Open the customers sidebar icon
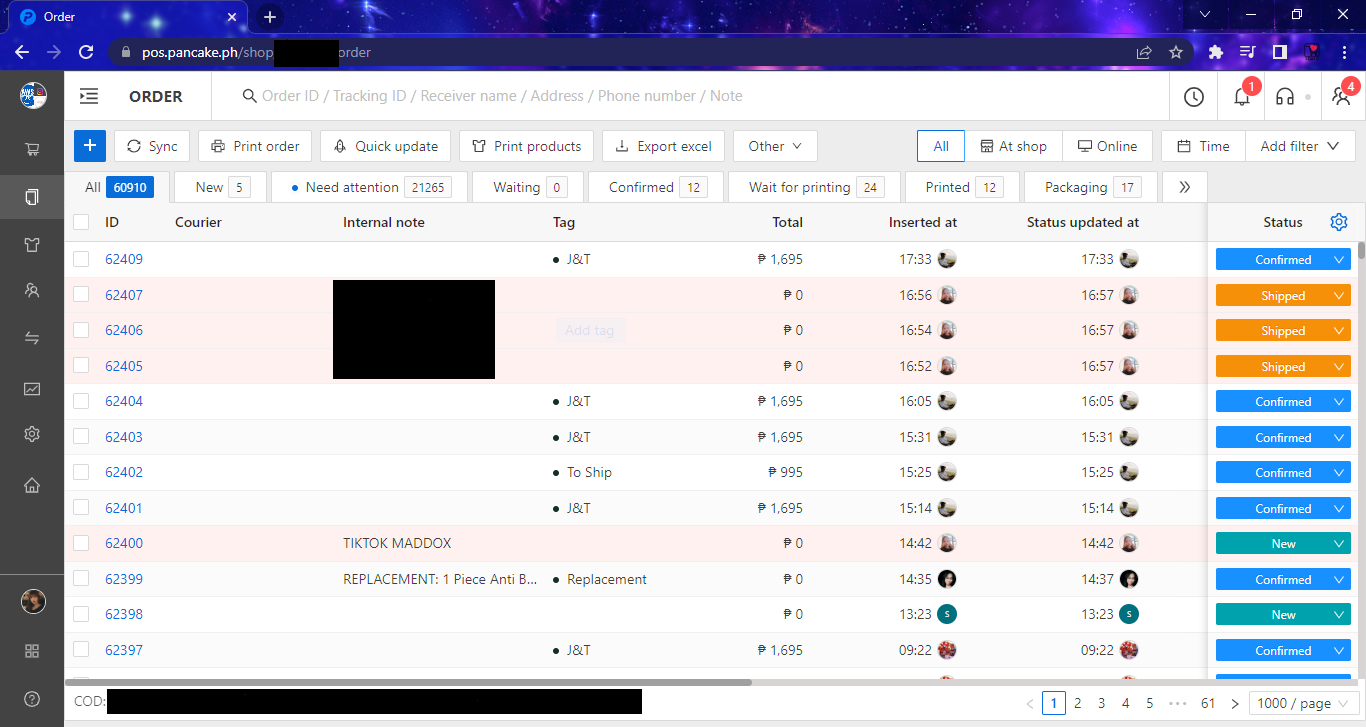The height and width of the screenshot is (727, 1366). tap(32, 291)
